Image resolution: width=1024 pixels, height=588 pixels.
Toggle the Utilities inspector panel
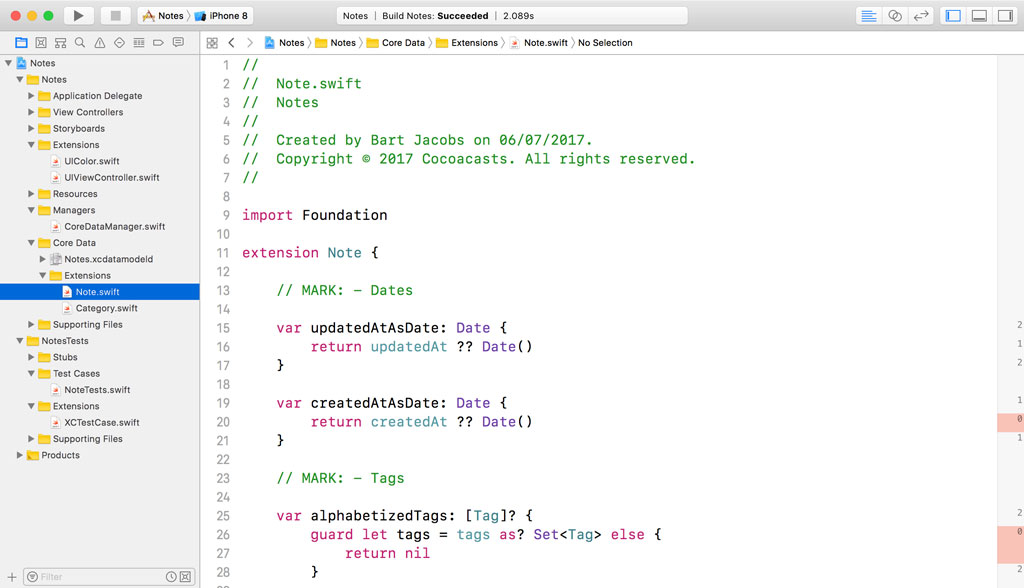[1007, 14]
